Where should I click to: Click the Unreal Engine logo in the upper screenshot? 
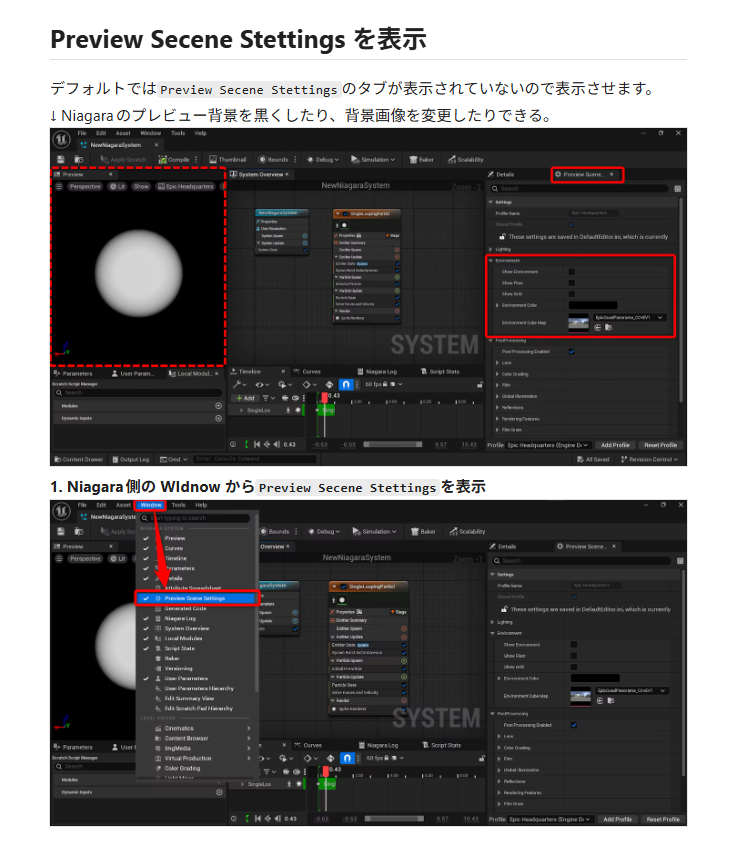(61, 140)
